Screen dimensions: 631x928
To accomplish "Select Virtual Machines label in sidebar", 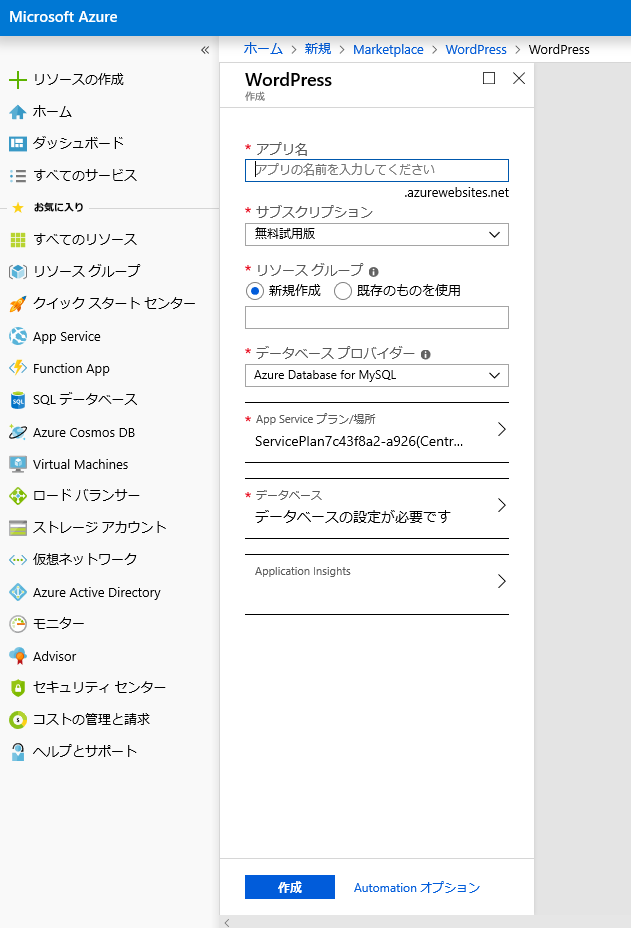I will click(81, 465).
